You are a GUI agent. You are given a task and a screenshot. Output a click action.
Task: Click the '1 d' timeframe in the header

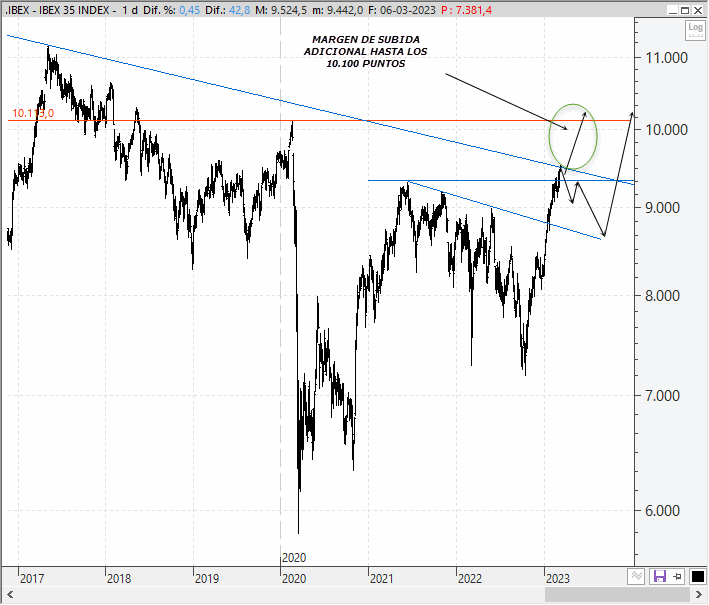tap(130, 10)
